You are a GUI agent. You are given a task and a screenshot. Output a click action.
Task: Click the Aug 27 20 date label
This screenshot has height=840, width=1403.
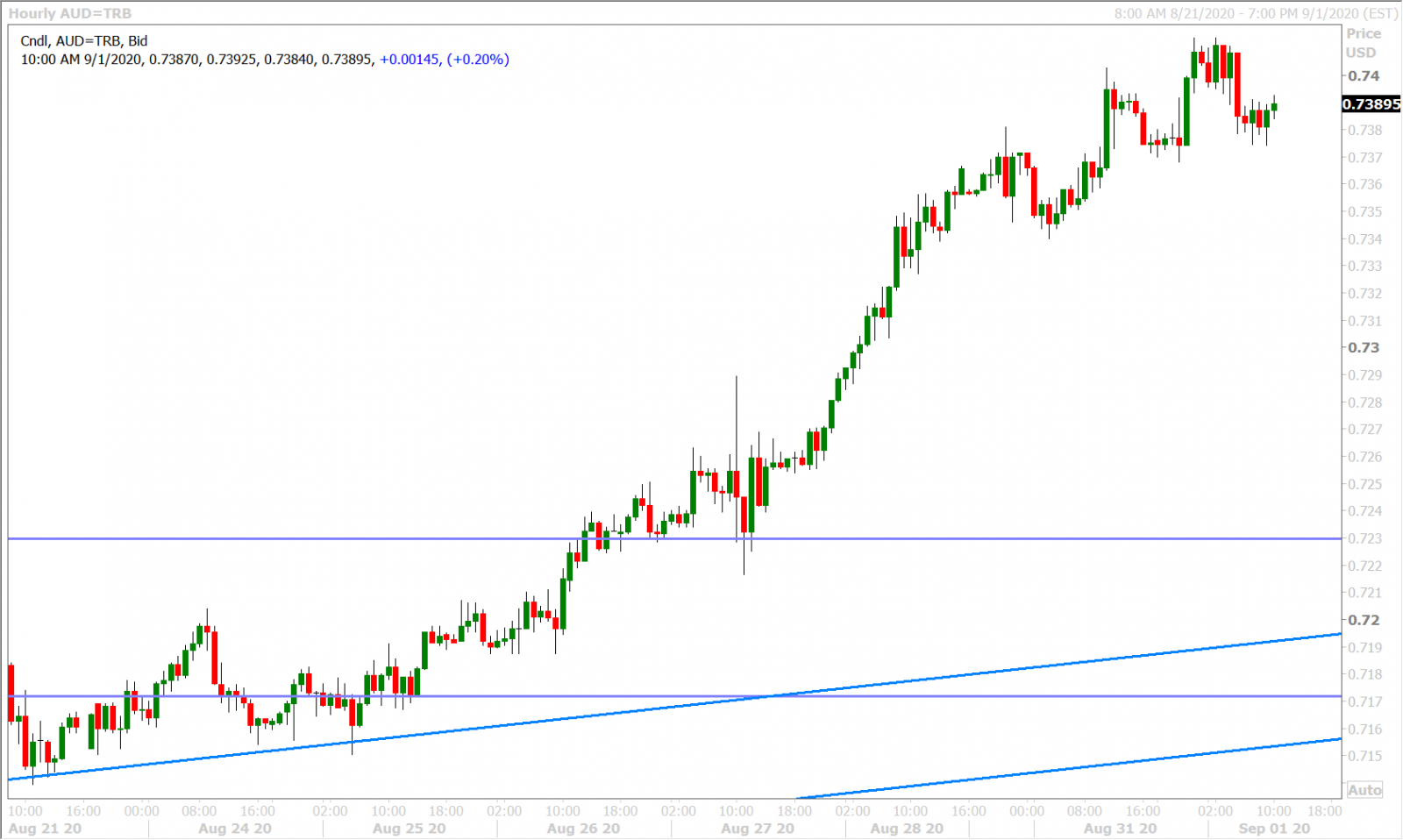click(758, 829)
